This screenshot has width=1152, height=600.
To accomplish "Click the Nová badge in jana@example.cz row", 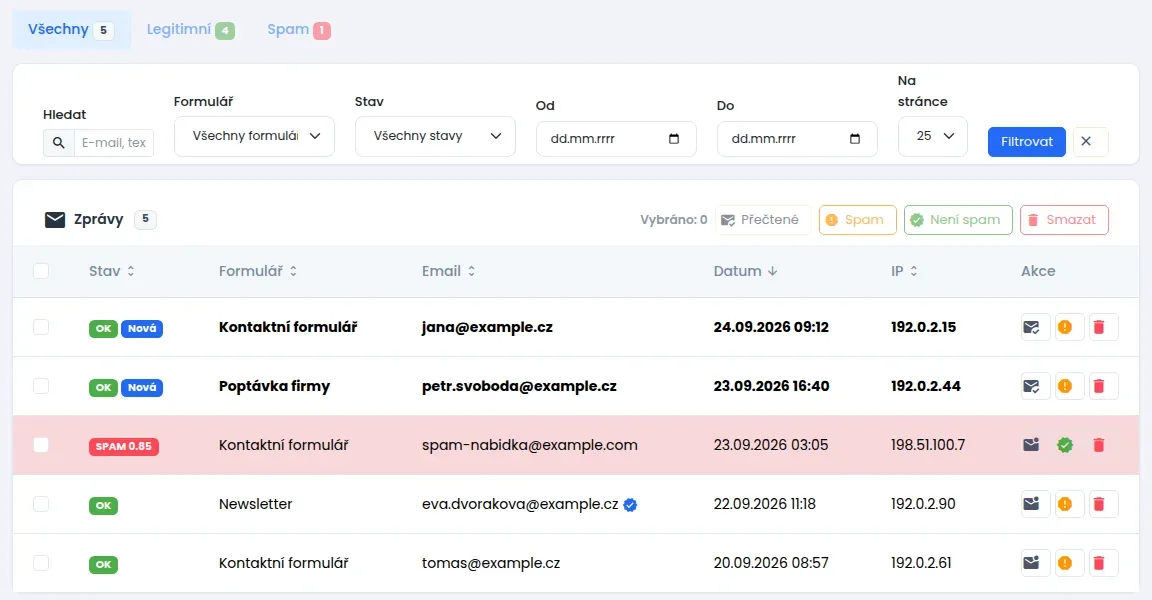I will tap(142, 328).
